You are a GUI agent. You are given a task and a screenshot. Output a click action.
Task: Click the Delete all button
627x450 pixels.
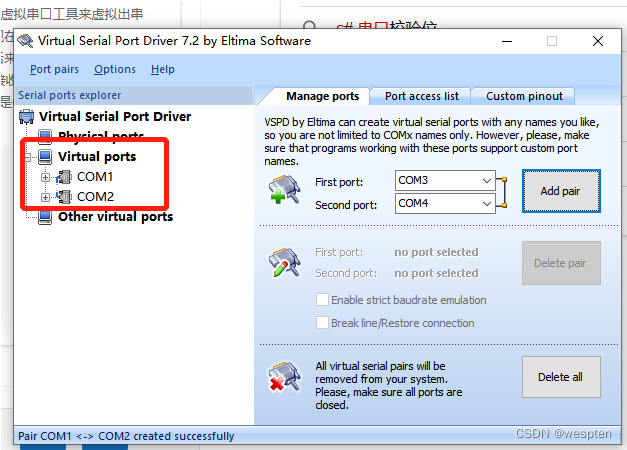[561, 377]
